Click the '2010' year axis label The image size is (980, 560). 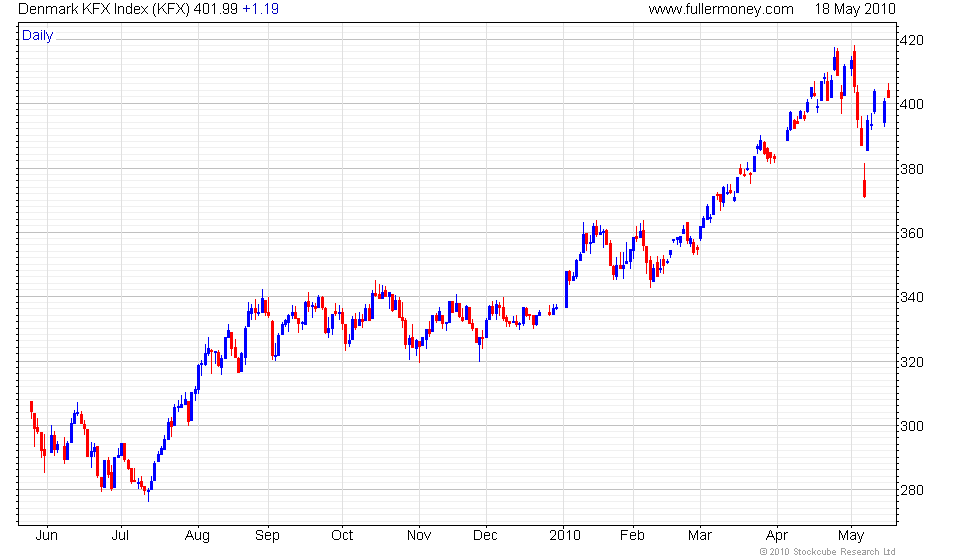pos(565,536)
